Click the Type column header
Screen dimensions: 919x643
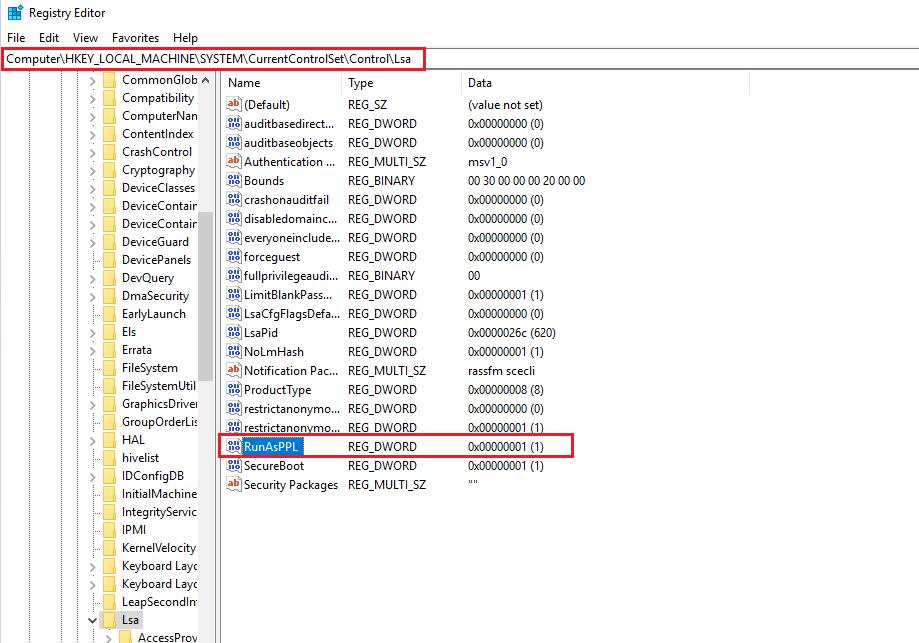[x=400, y=83]
